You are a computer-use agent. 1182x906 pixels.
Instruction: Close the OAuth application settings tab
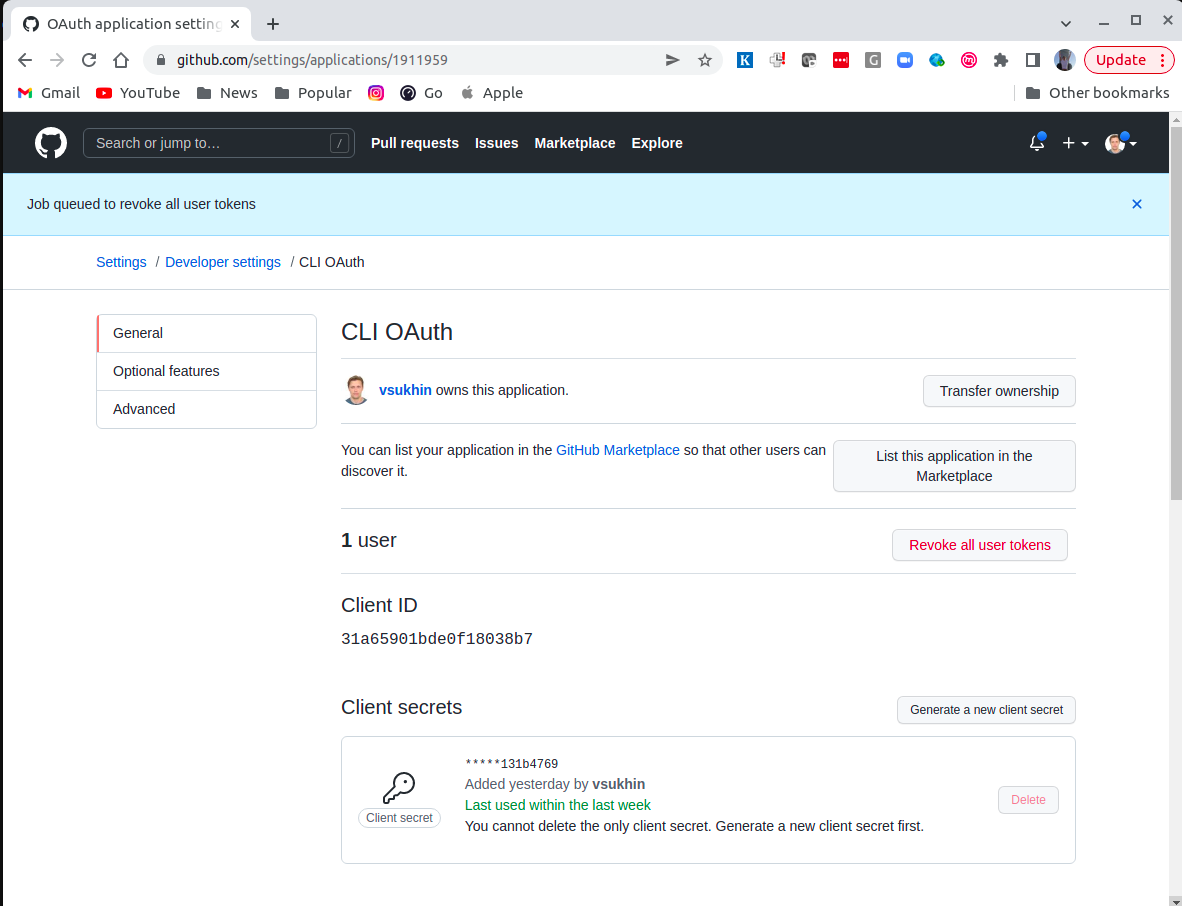point(235,24)
